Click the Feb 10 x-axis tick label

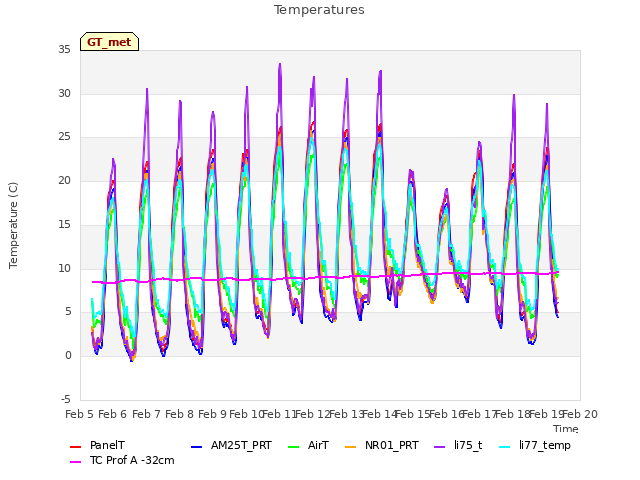tap(246, 414)
